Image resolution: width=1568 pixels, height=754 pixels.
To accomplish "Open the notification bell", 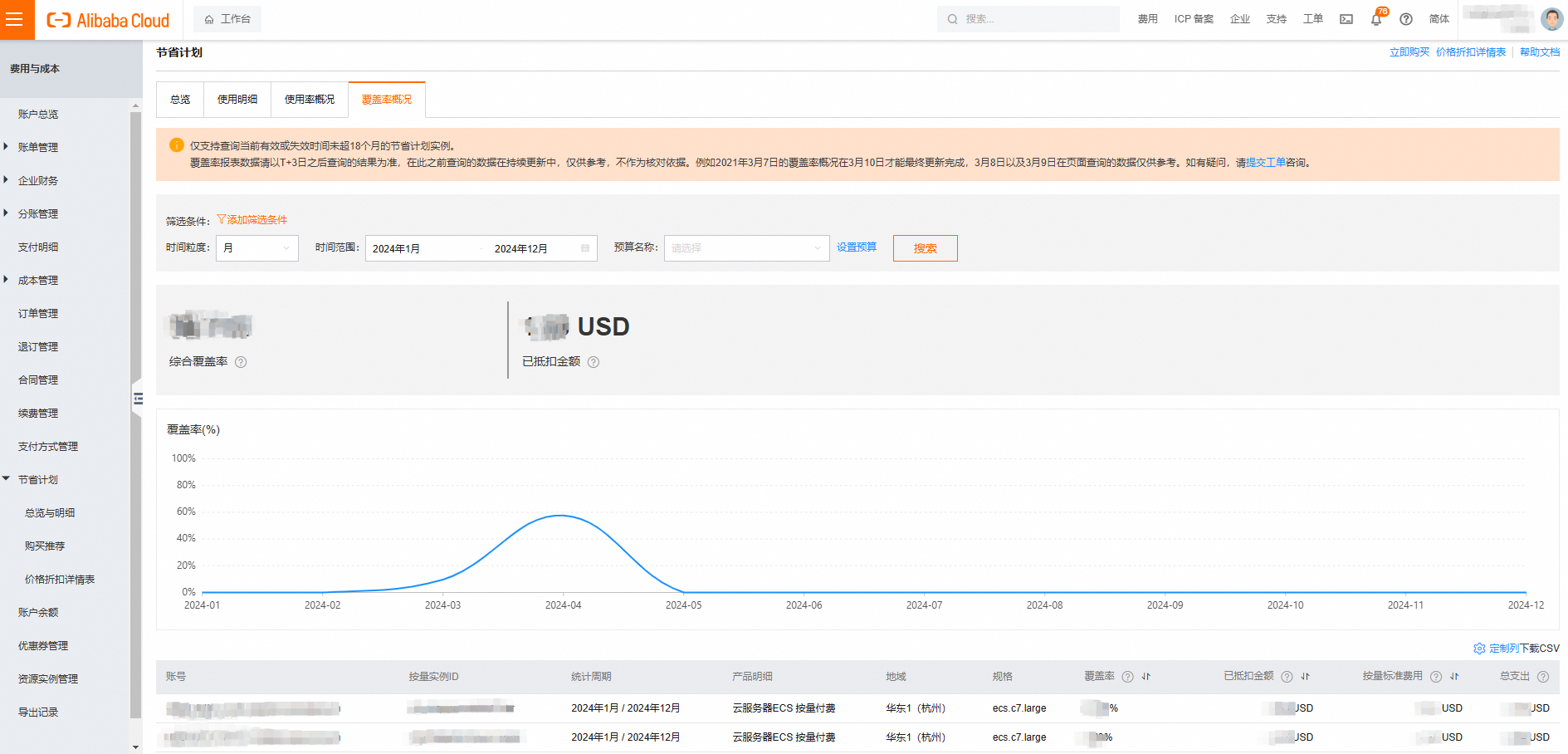I will pos(1376,19).
